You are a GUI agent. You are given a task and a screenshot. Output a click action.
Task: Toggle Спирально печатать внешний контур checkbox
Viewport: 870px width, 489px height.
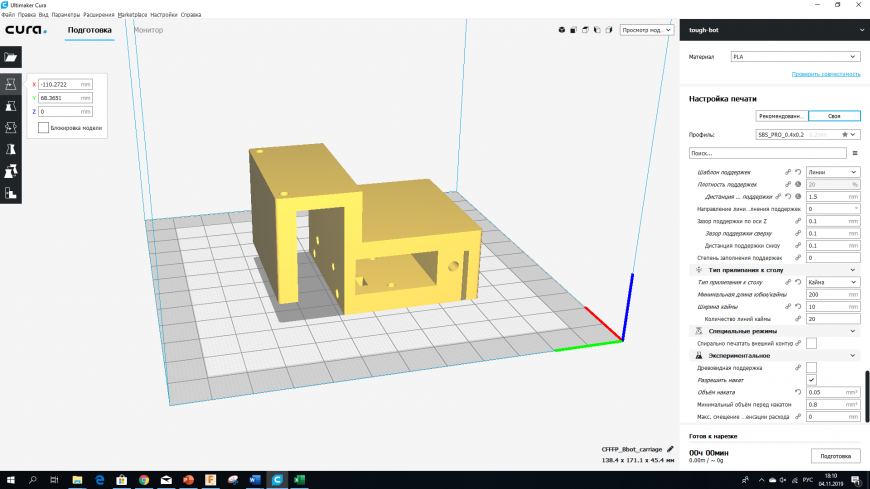point(811,343)
